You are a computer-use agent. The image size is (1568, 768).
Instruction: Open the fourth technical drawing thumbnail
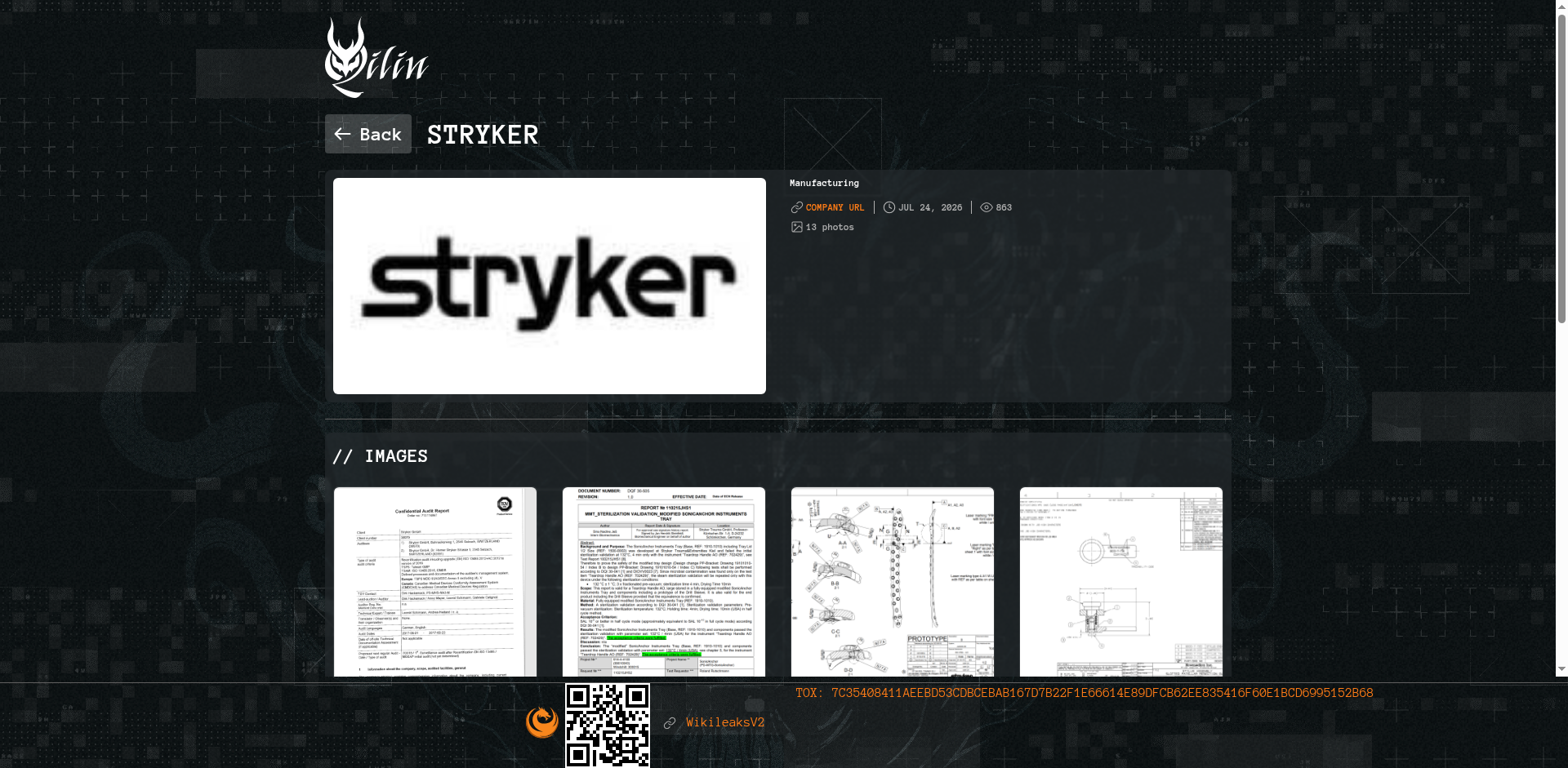1121,582
